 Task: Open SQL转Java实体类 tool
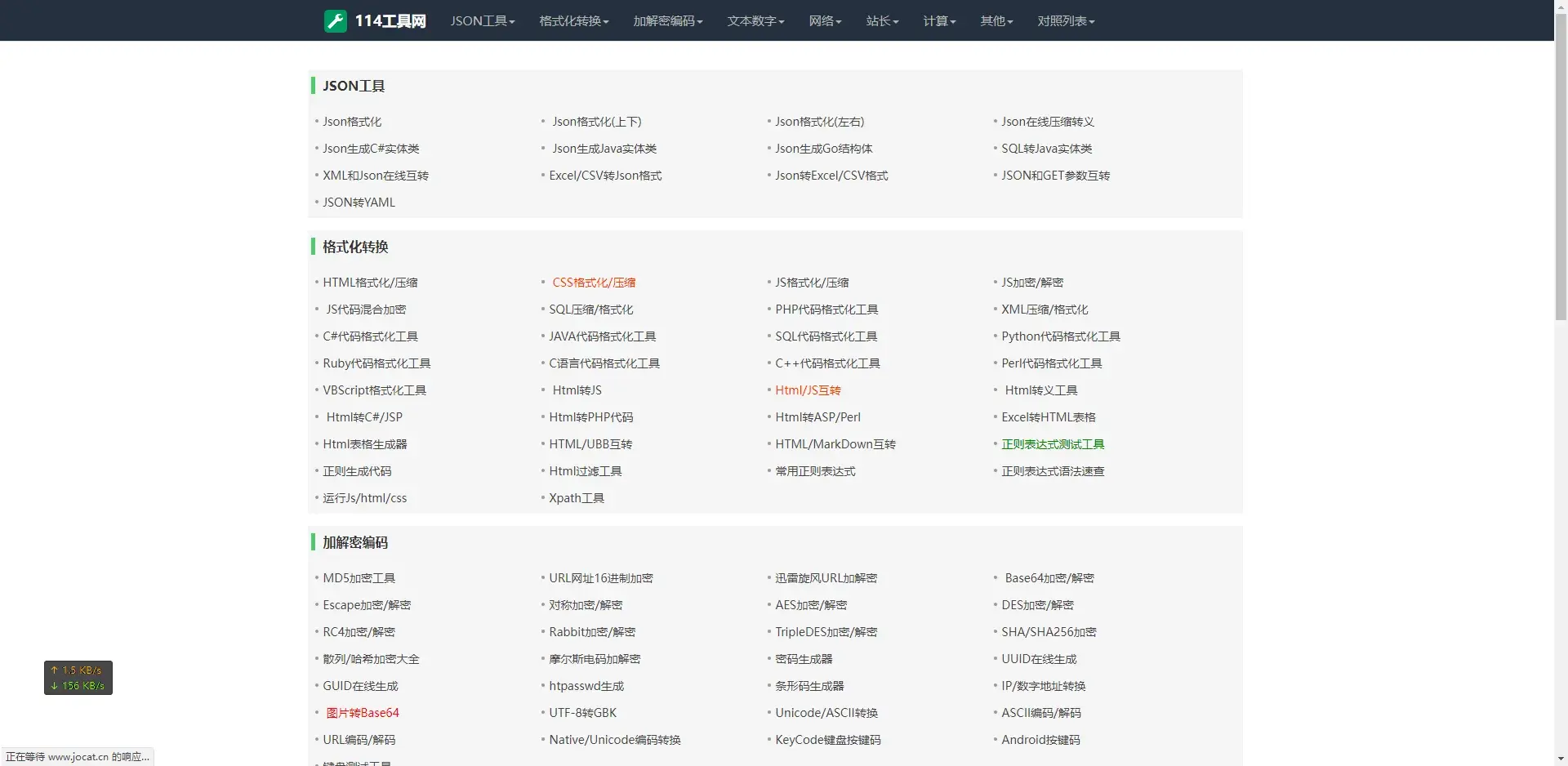click(1047, 149)
